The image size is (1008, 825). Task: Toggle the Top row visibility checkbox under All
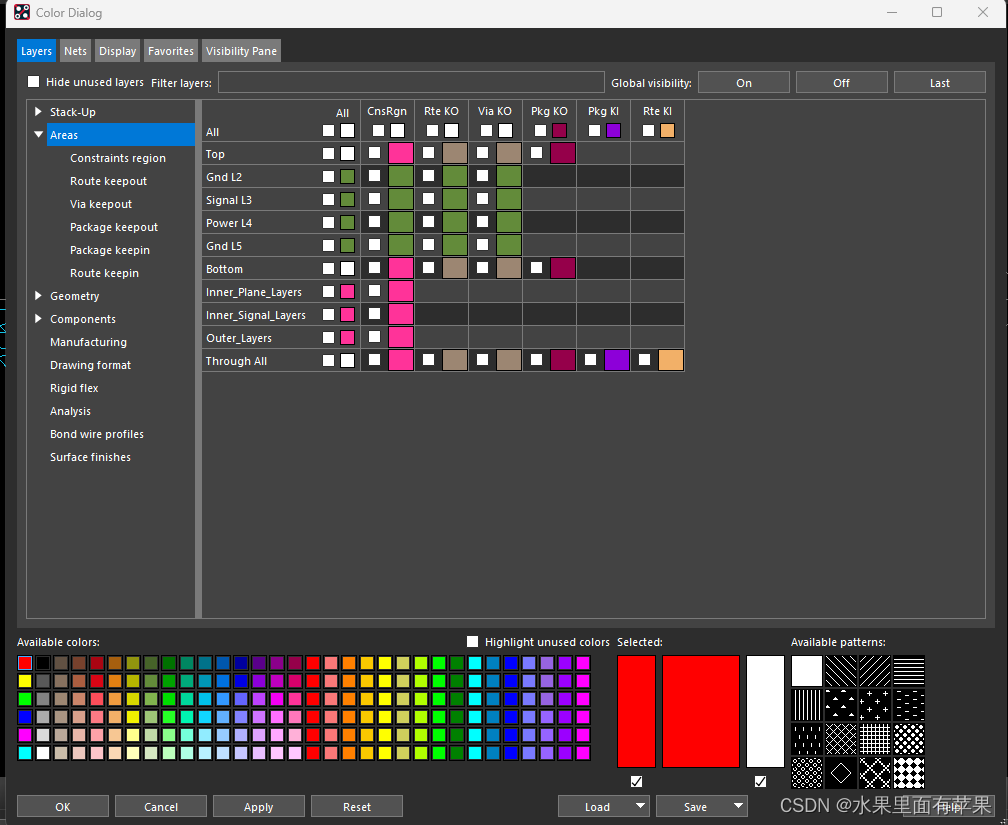[328, 153]
